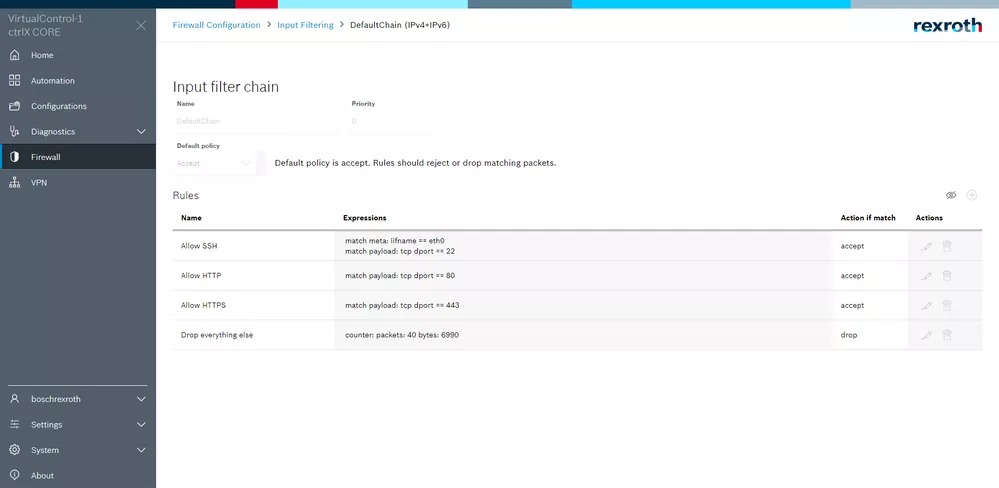Expand the Settings section

[x=141, y=425]
